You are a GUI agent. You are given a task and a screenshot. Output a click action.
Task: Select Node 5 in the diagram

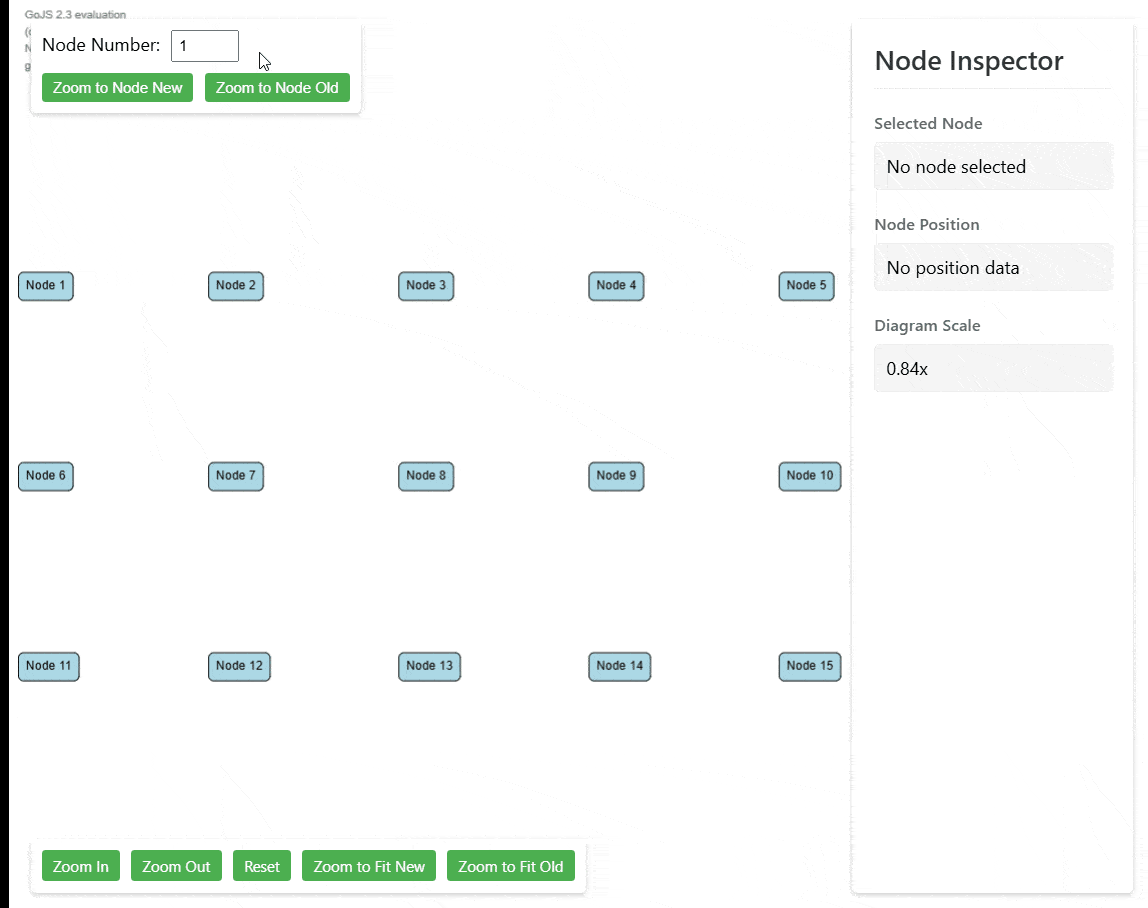pyautogui.click(x=806, y=286)
